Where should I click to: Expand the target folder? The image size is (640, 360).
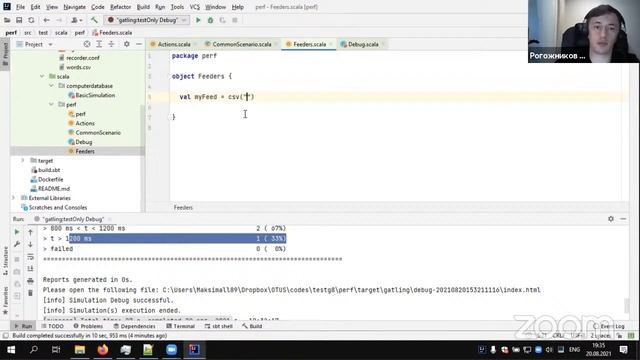coord(23,161)
